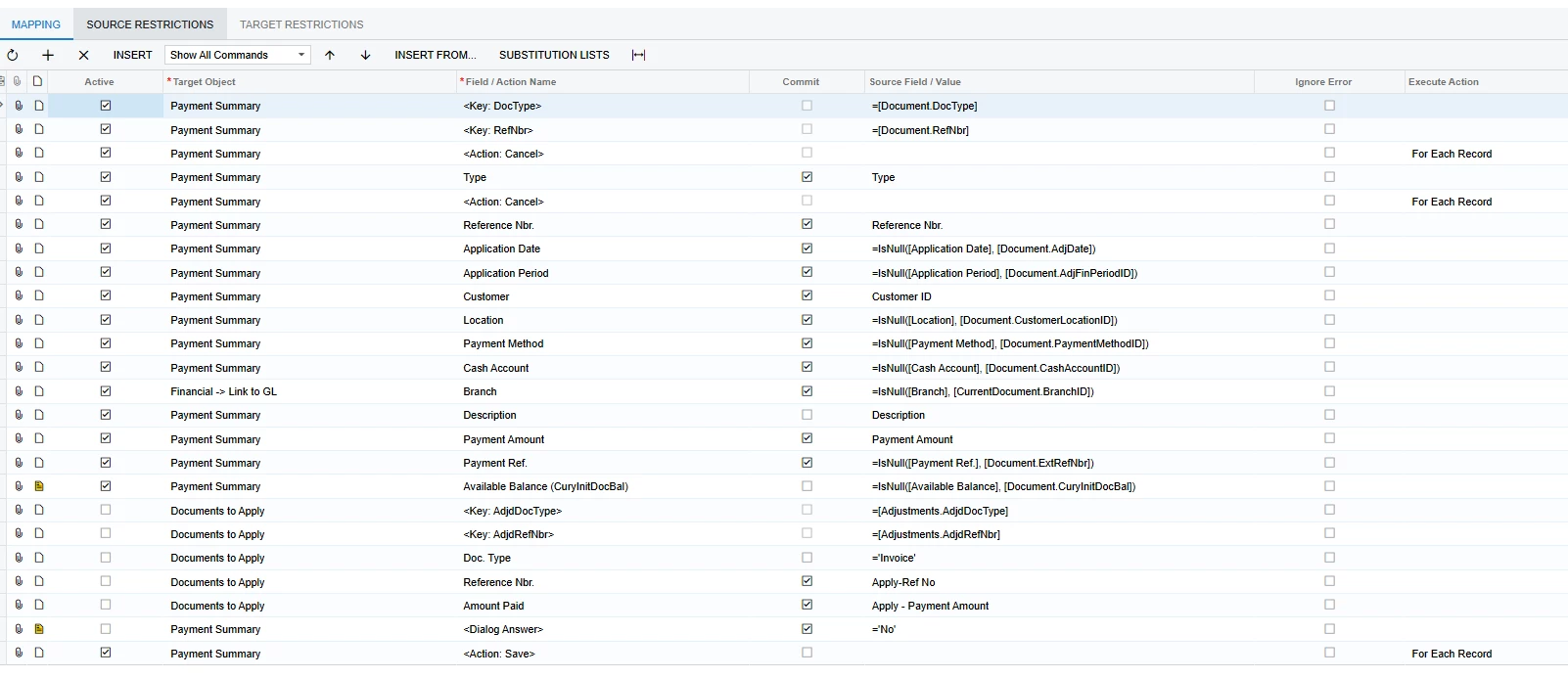Select the 'Financial -> Link to GL' cell
Screen dimensions: 1568x679
point(310,391)
